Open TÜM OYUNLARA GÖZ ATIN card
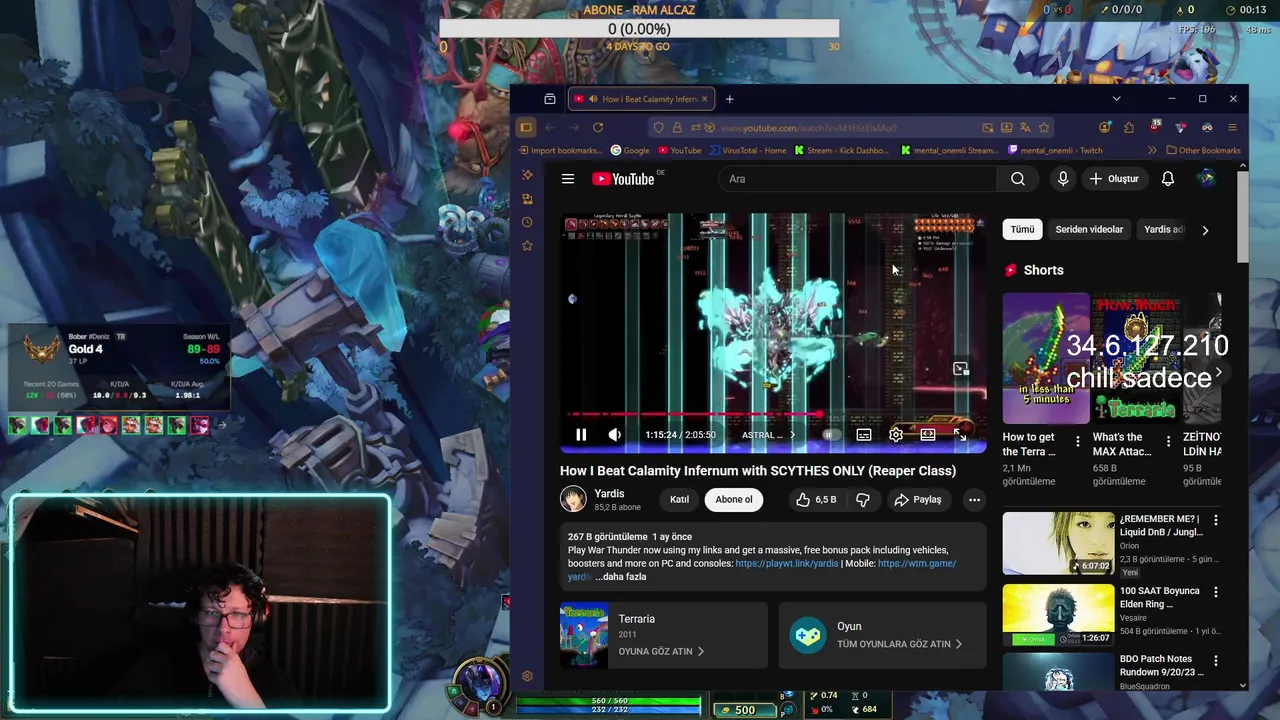The width and height of the screenshot is (1280, 720). coord(883,635)
